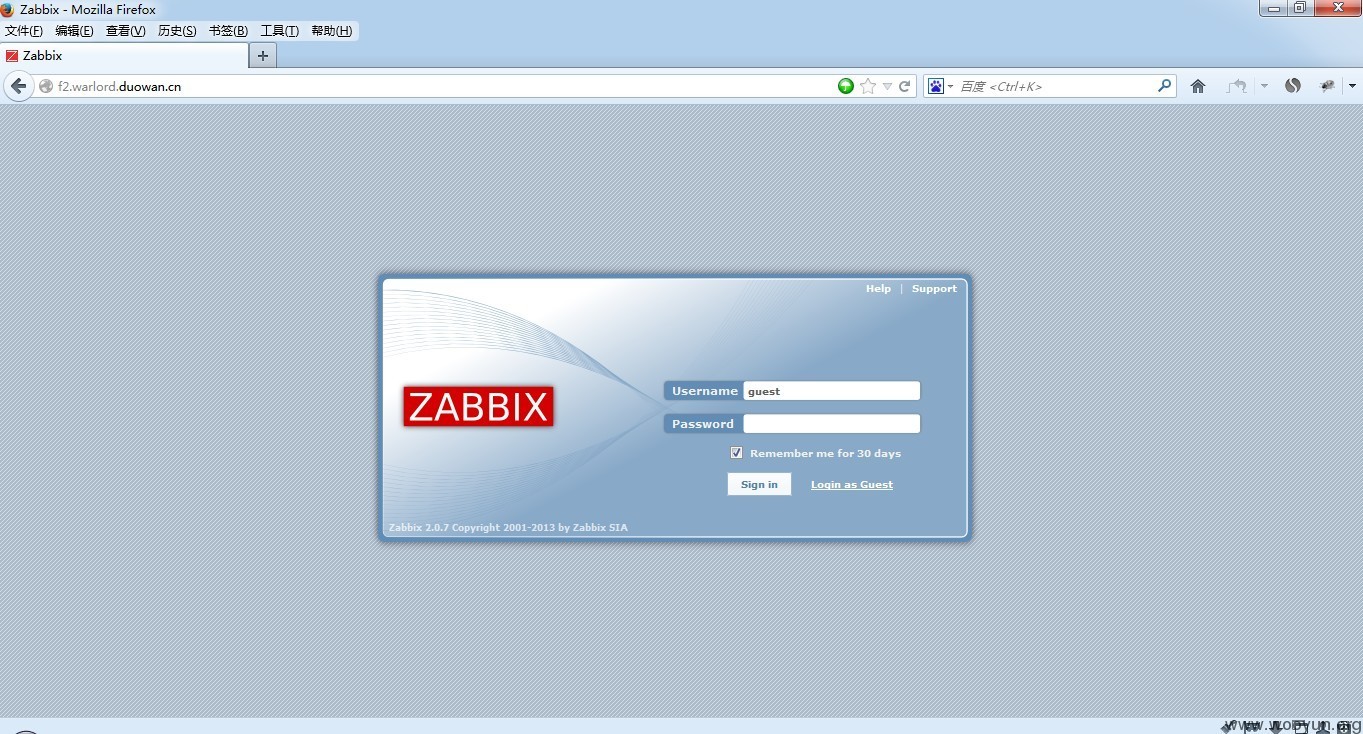
Task: Bookmark this page with the star icon
Action: click(868, 86)
